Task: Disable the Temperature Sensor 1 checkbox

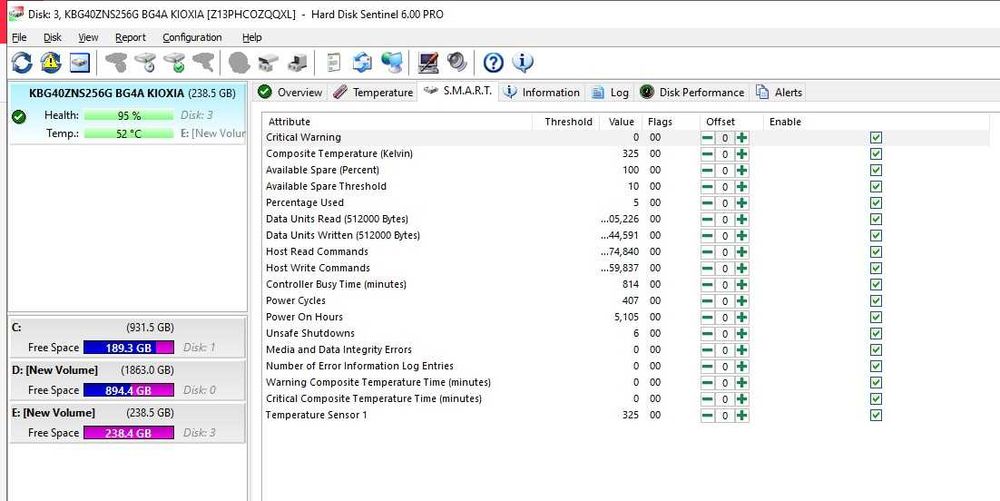Action: click(x=876, y=415)
